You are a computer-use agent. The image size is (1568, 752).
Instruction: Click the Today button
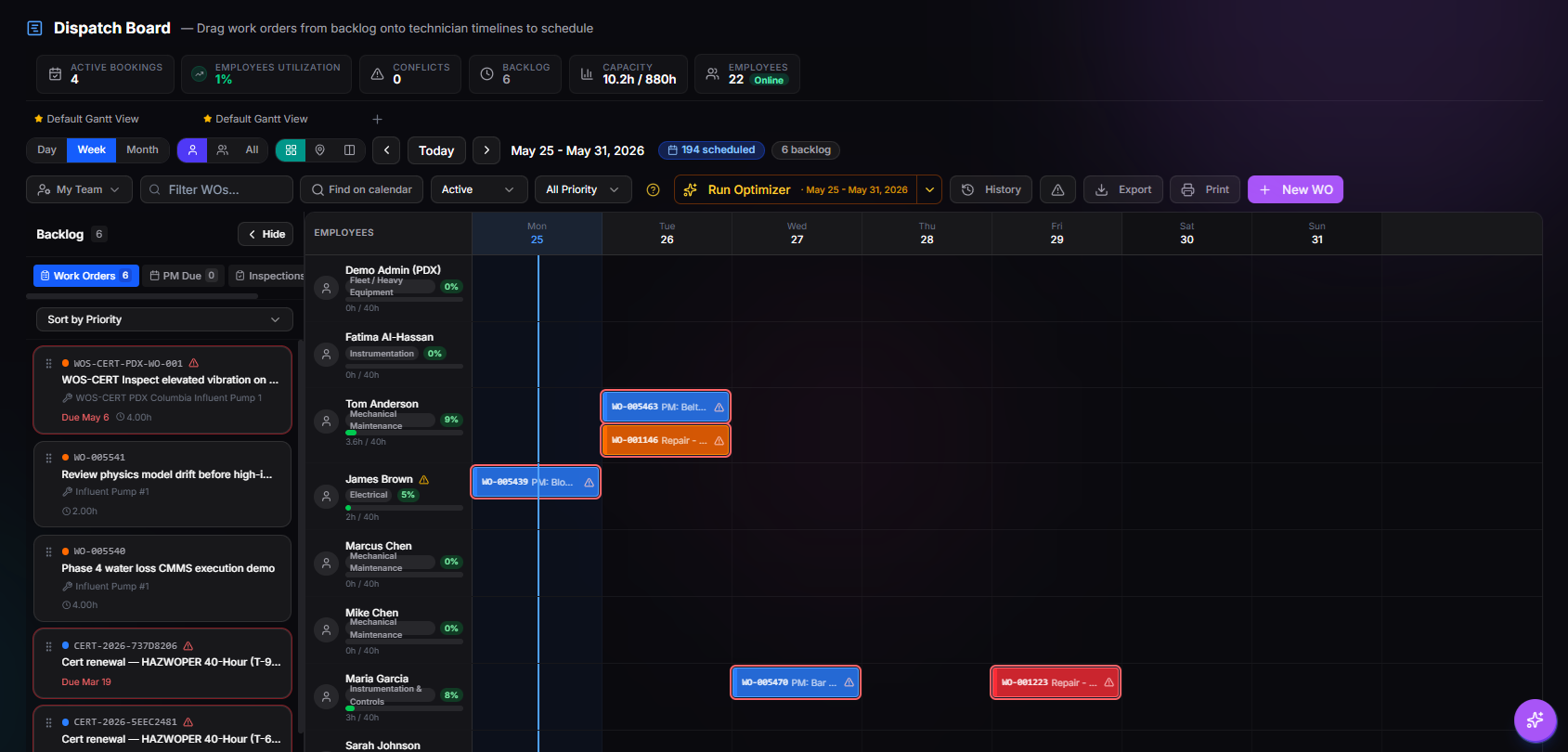coord(436,150)
